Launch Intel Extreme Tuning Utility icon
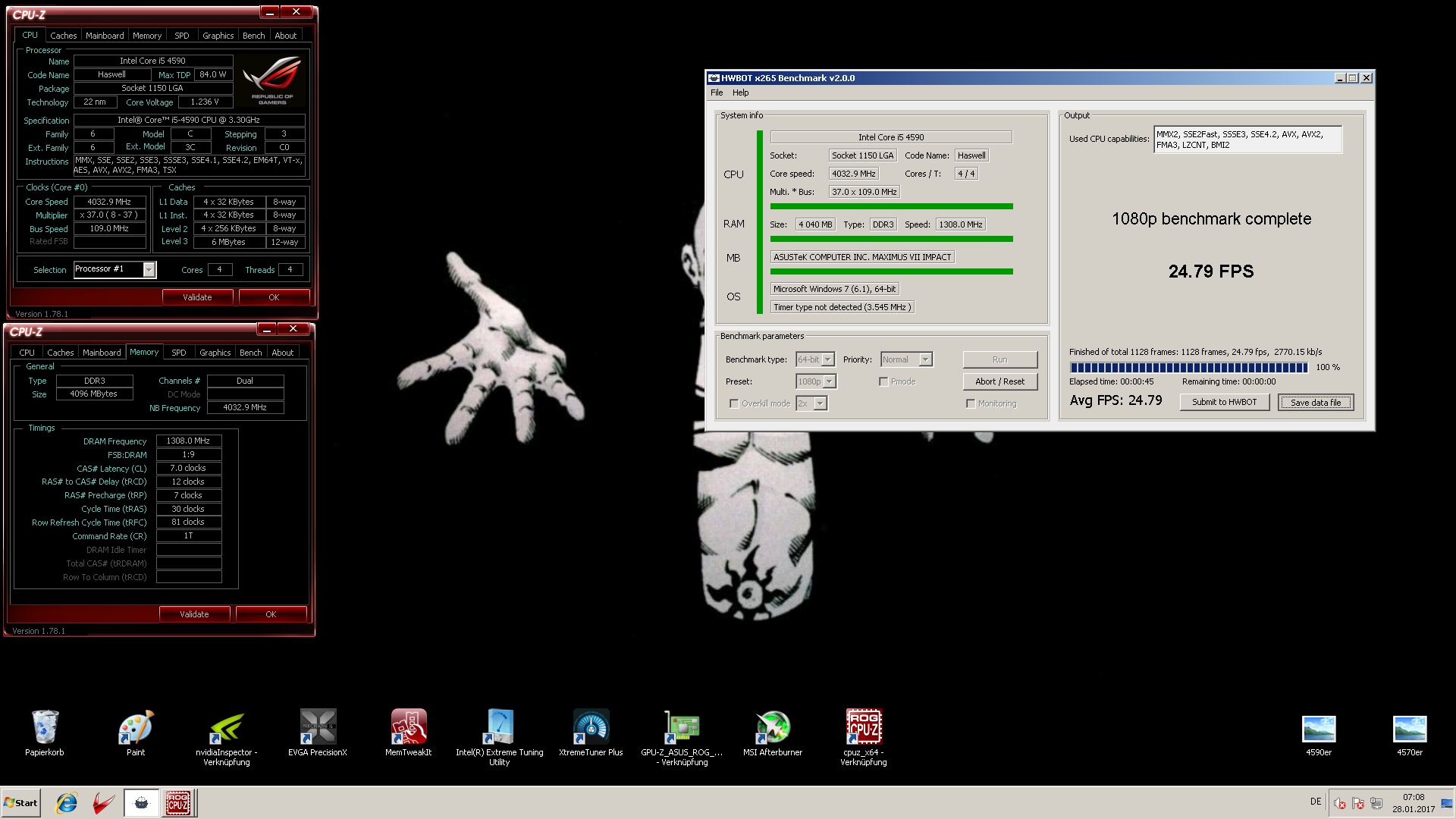 (x=500, y=737)
